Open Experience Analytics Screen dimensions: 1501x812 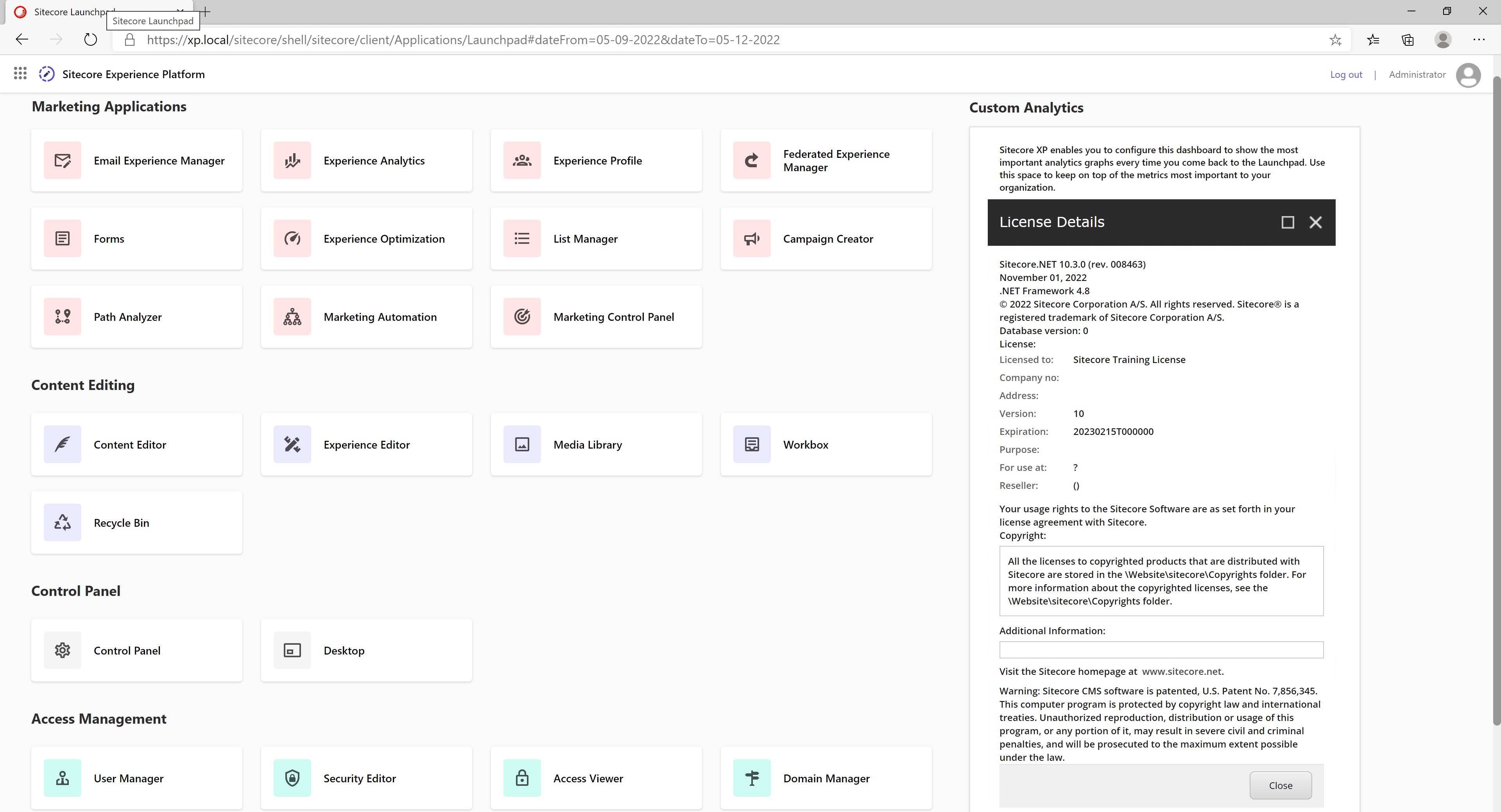coord(366,160)
